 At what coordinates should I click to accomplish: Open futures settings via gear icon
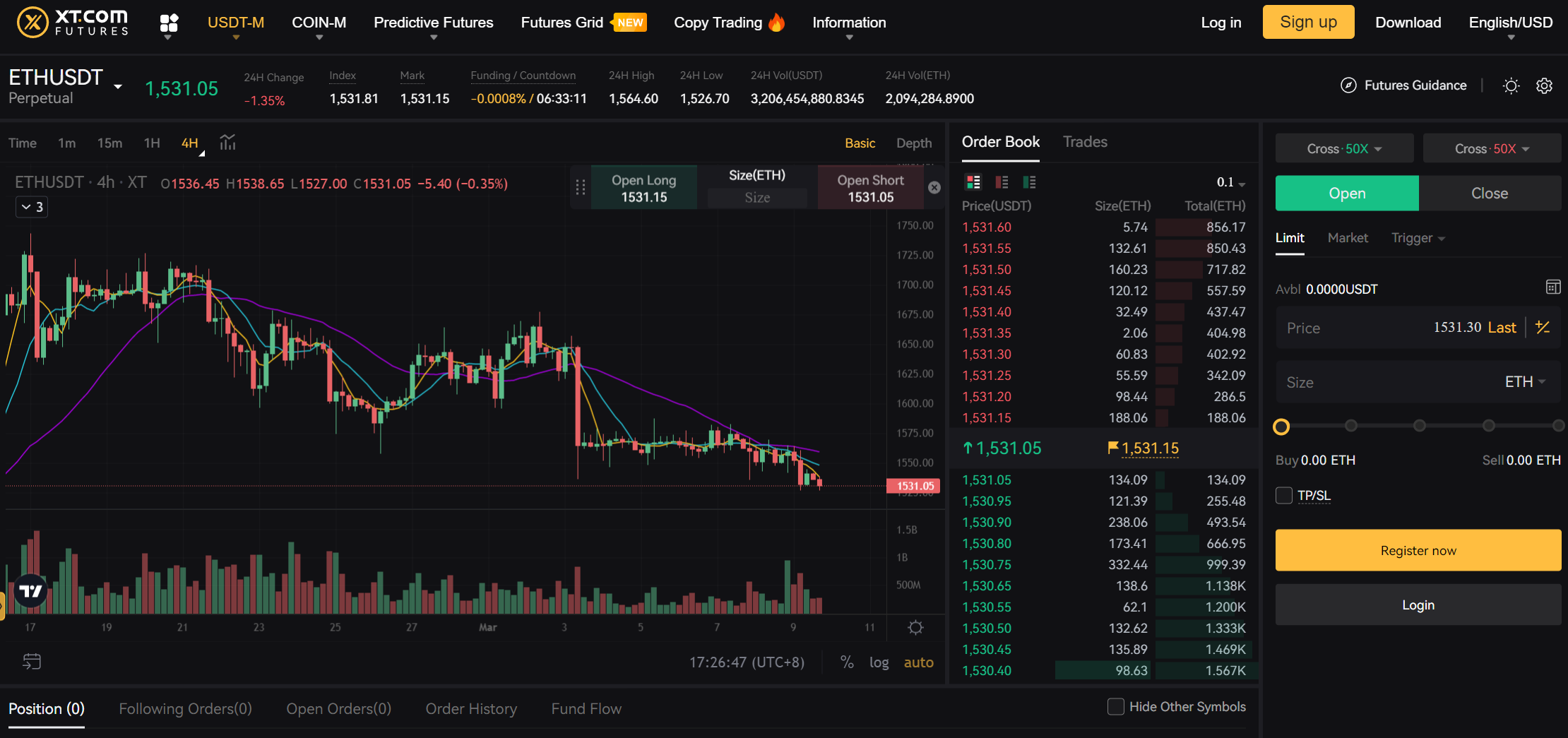coord(1545,85)
